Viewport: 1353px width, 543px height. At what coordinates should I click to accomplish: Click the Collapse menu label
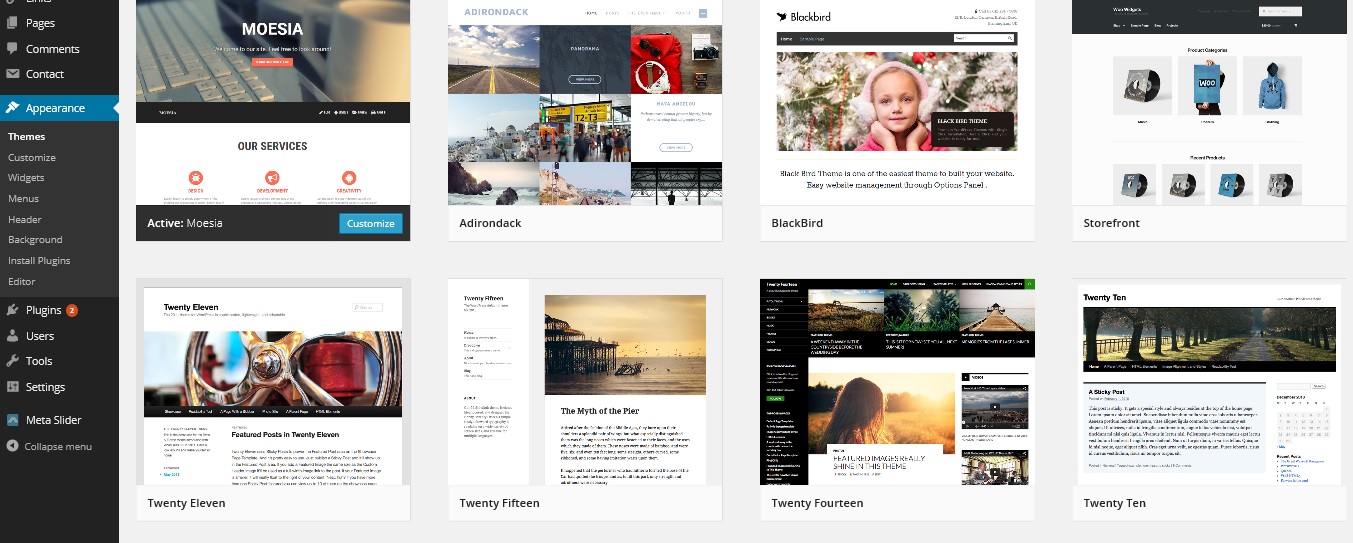tap(58, 446)
